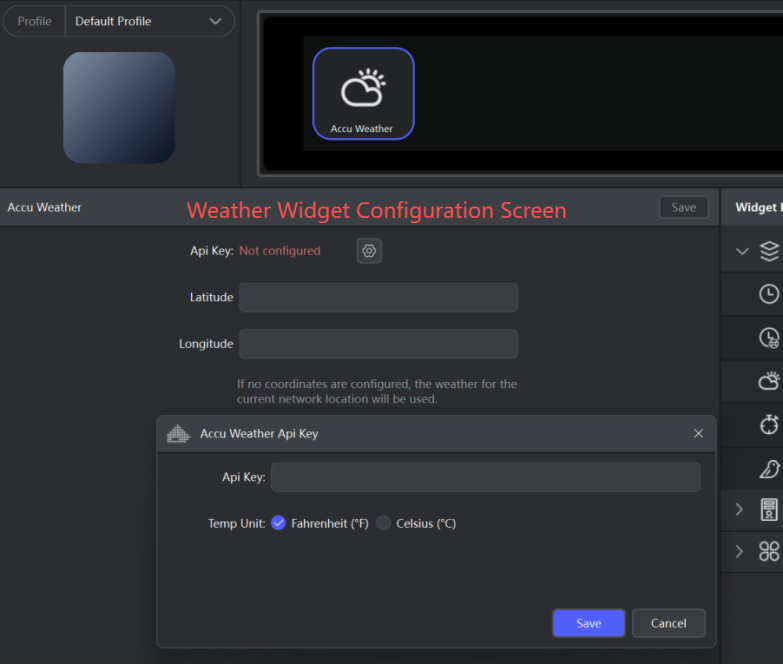
Task: Click the 'Accu Weather' panel title
Action: [x=44, y=207]
